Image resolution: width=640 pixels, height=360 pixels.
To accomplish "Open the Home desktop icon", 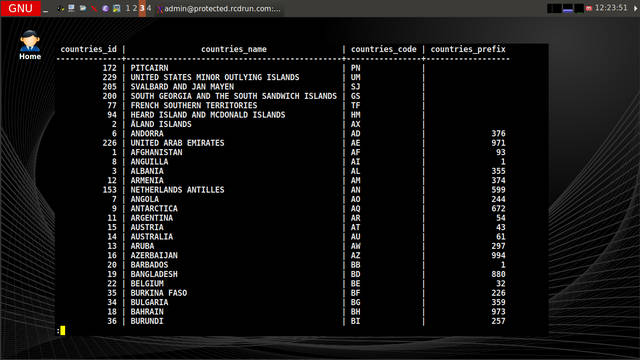I will pyautogui.click(x=30, y=45).
